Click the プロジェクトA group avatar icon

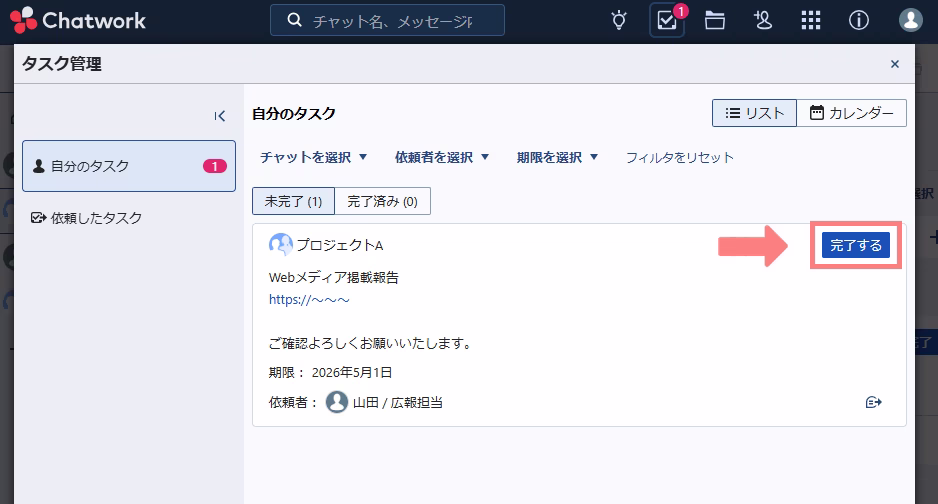pos(280,245)
